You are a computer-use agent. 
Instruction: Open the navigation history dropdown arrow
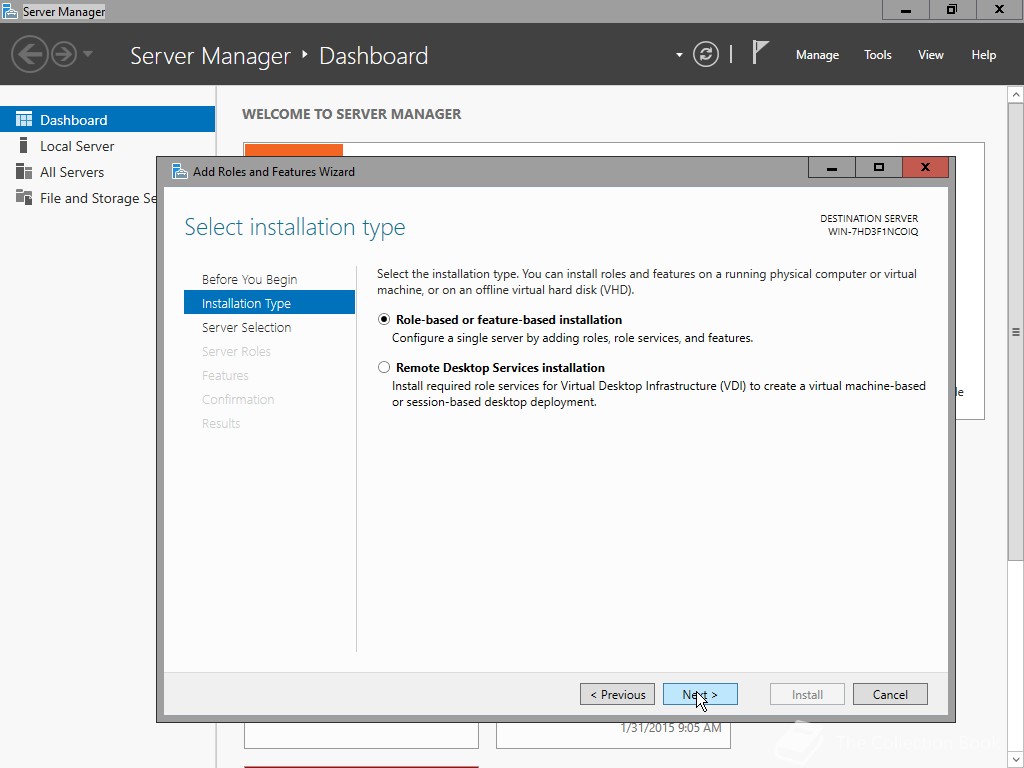click(88, 54)
